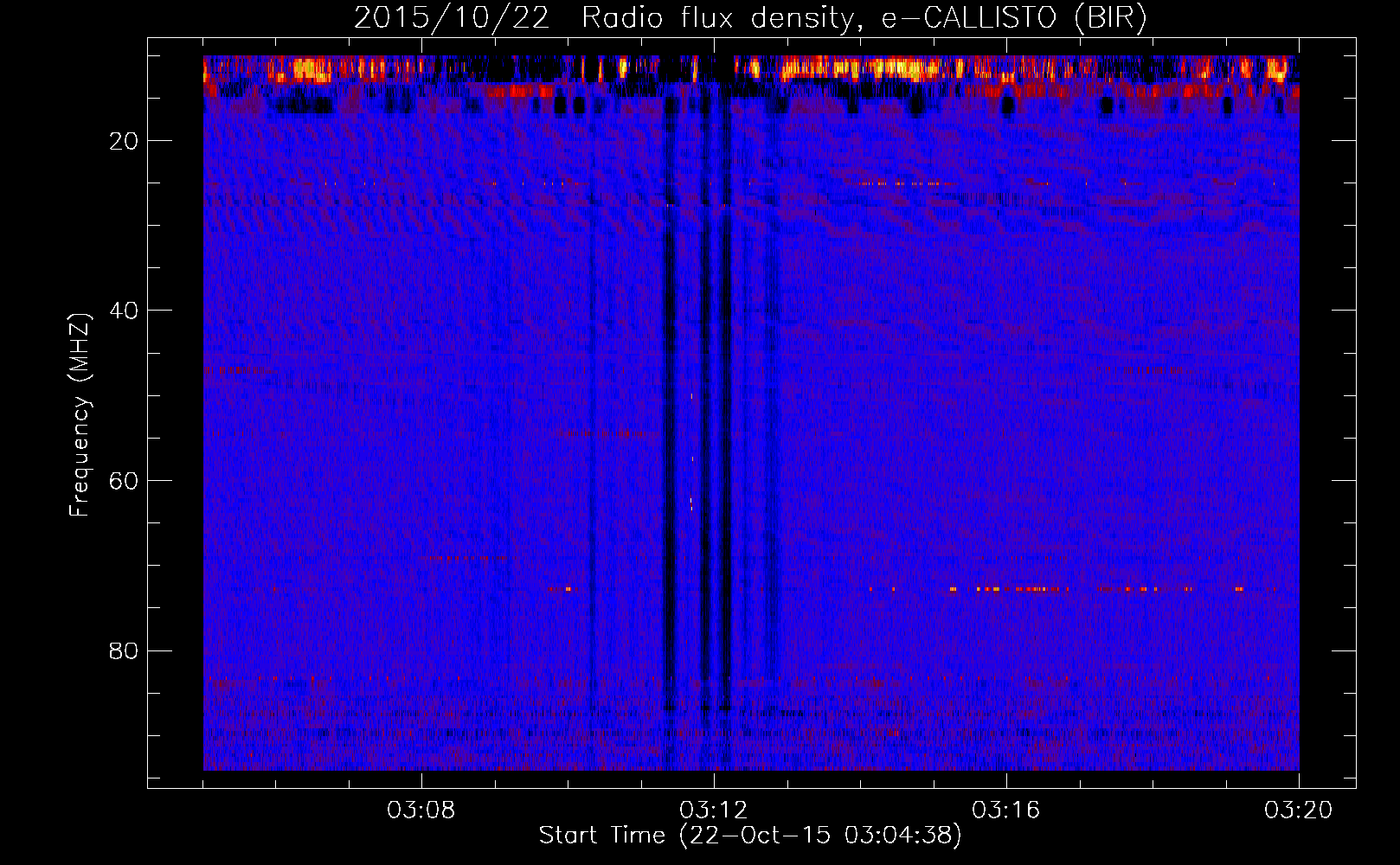Click the 80 MHz frequency tick label
Image resolution: width=1400 pixels, height=865 pixels.
tap(125, 650)
